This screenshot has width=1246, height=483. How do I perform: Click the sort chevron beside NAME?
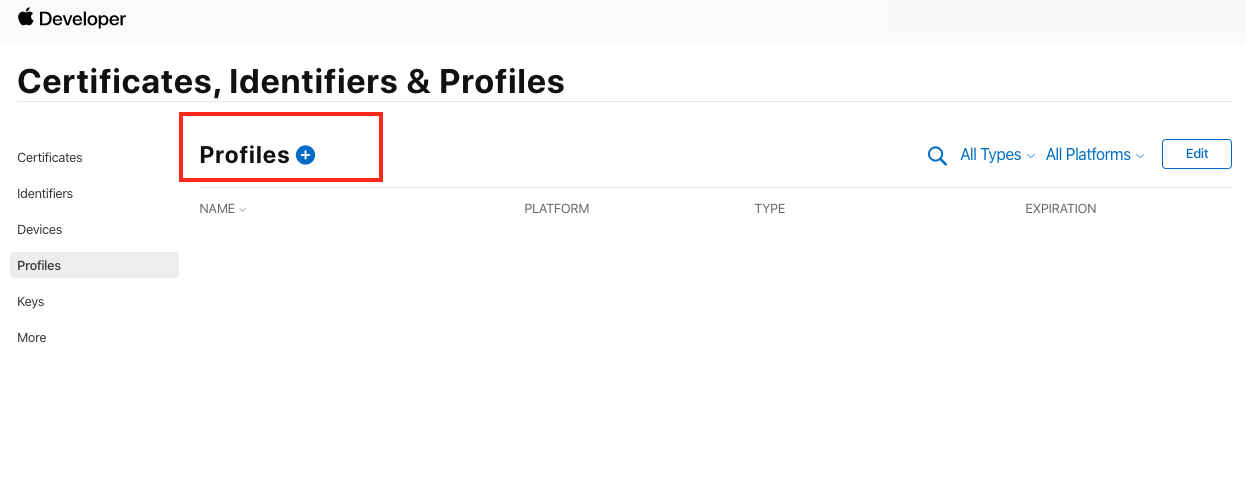[x=243, y=210]
